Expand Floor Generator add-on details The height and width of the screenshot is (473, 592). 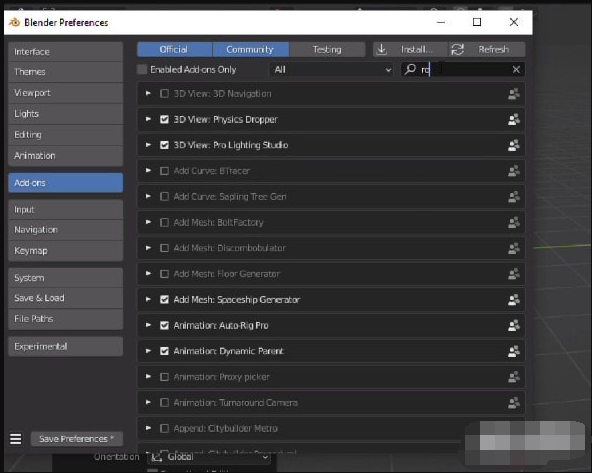[x=148, y=274]
